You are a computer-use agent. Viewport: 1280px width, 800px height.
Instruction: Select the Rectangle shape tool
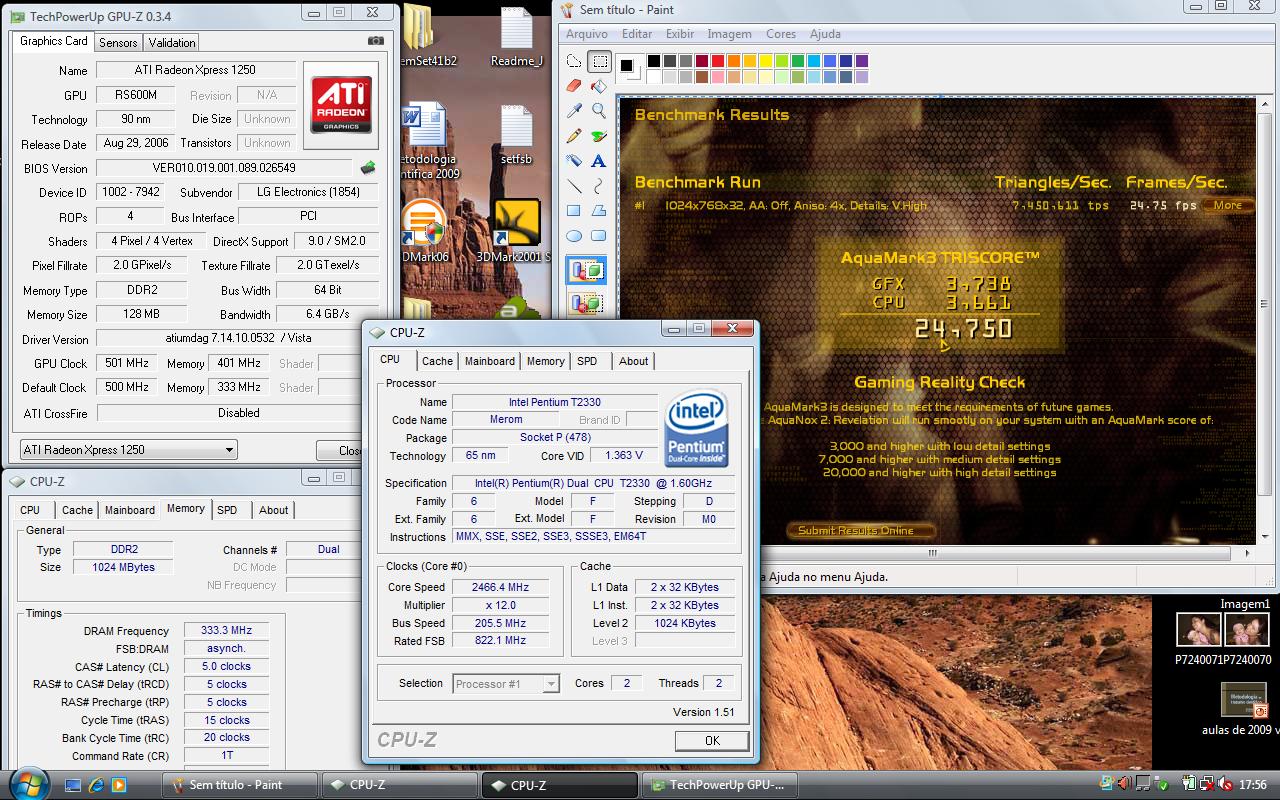click(574, 210)
